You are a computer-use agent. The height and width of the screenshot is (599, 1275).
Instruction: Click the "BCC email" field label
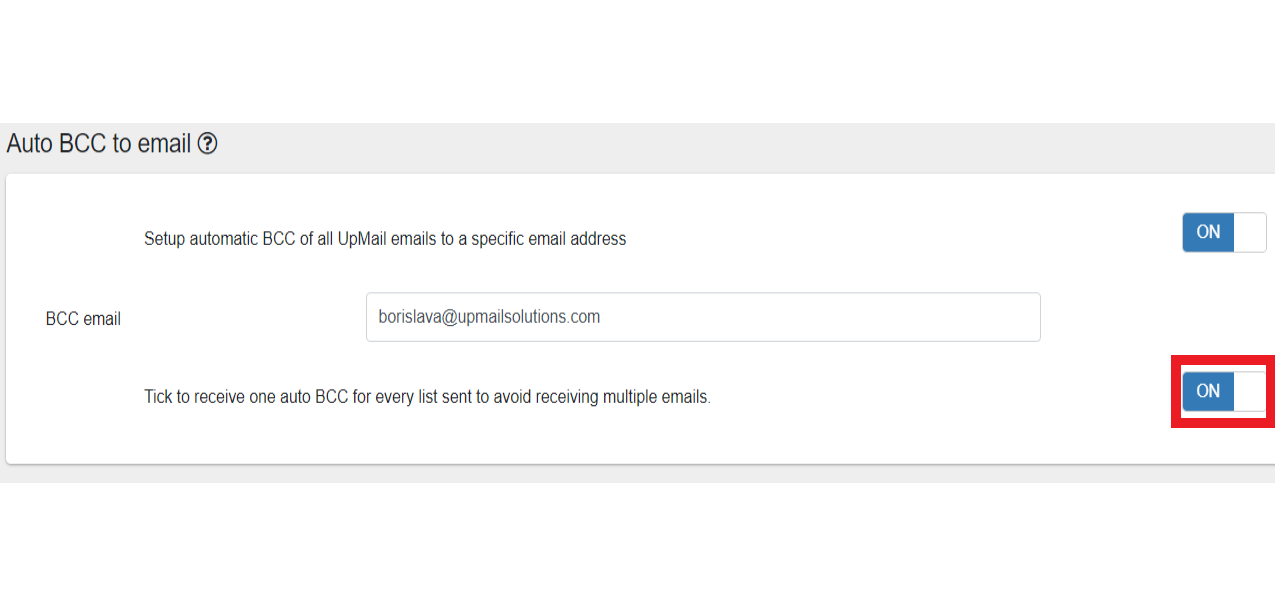tap(83, 319)
